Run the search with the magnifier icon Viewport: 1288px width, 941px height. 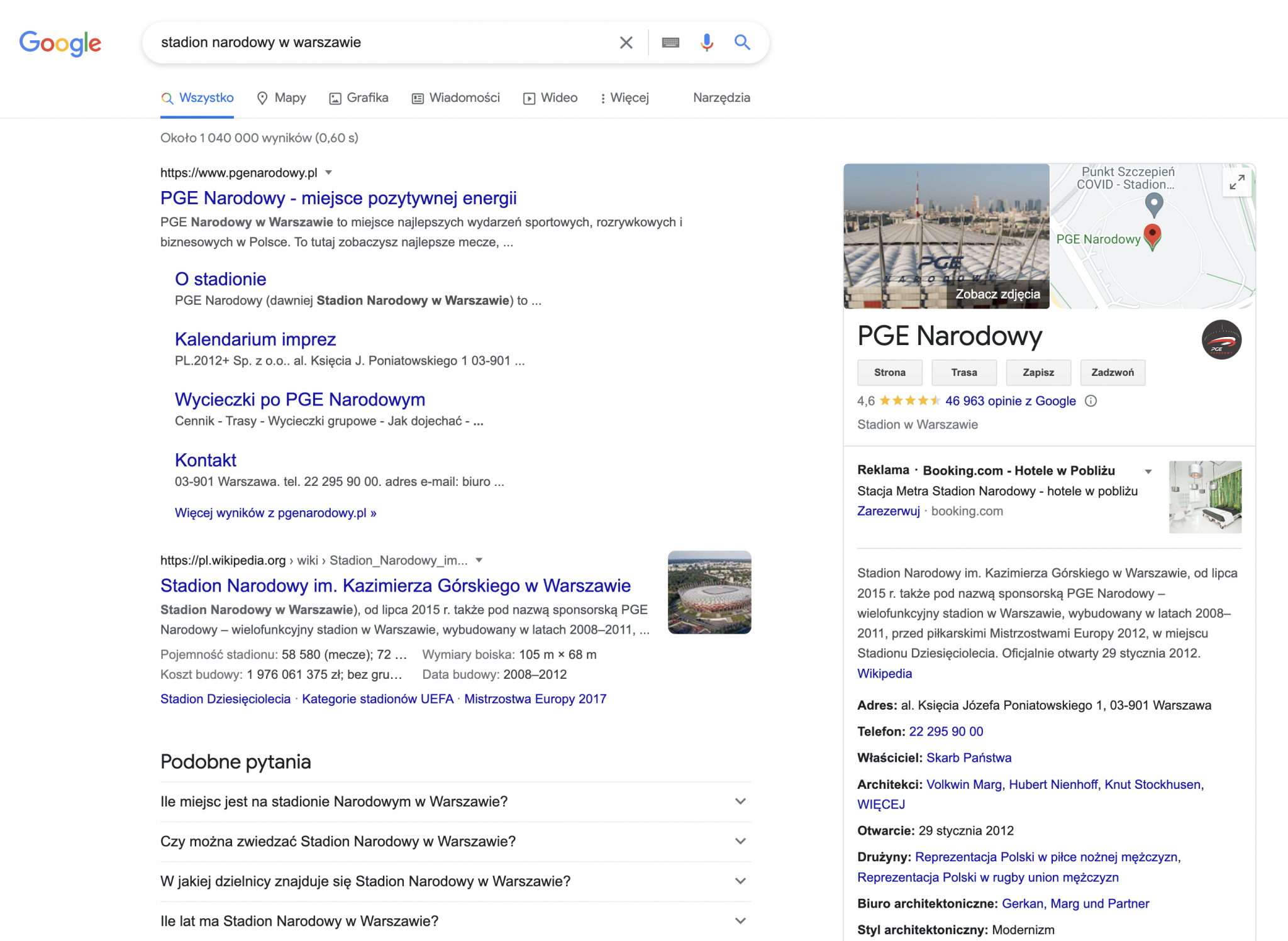click(x=742, y=42)
